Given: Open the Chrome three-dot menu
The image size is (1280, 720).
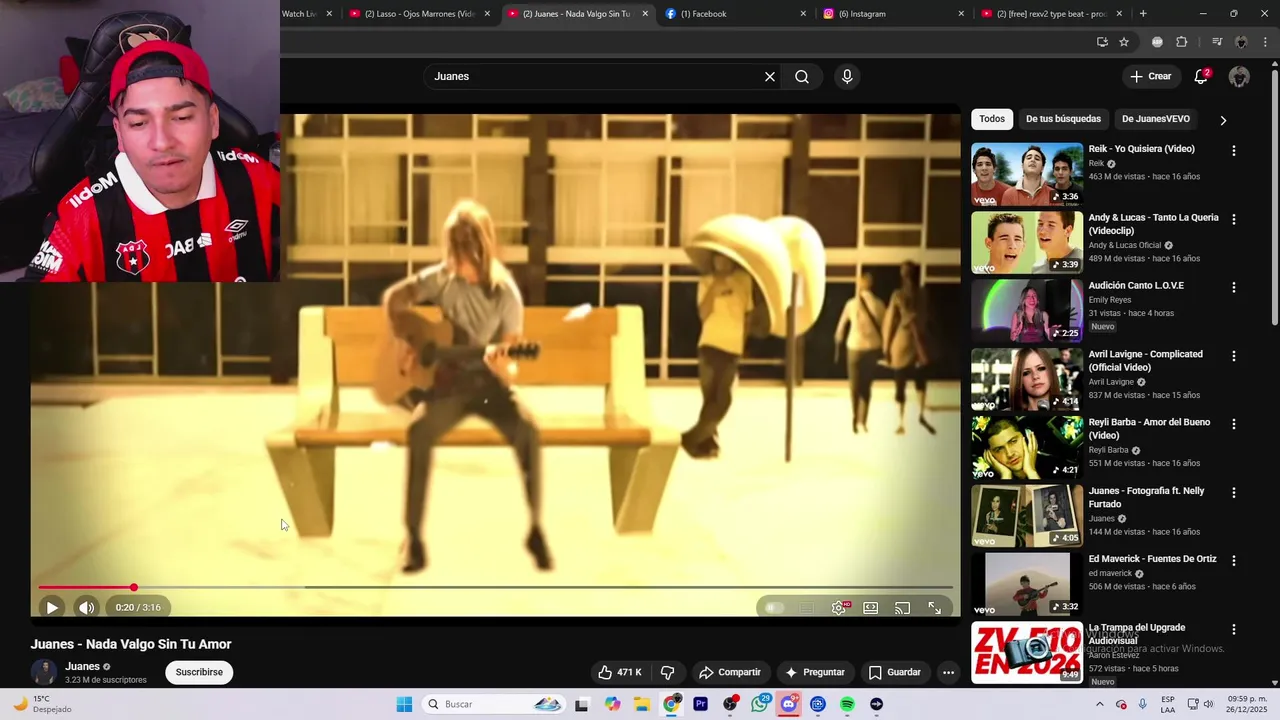Looking at the screenshot, I should pos(1265,42).
